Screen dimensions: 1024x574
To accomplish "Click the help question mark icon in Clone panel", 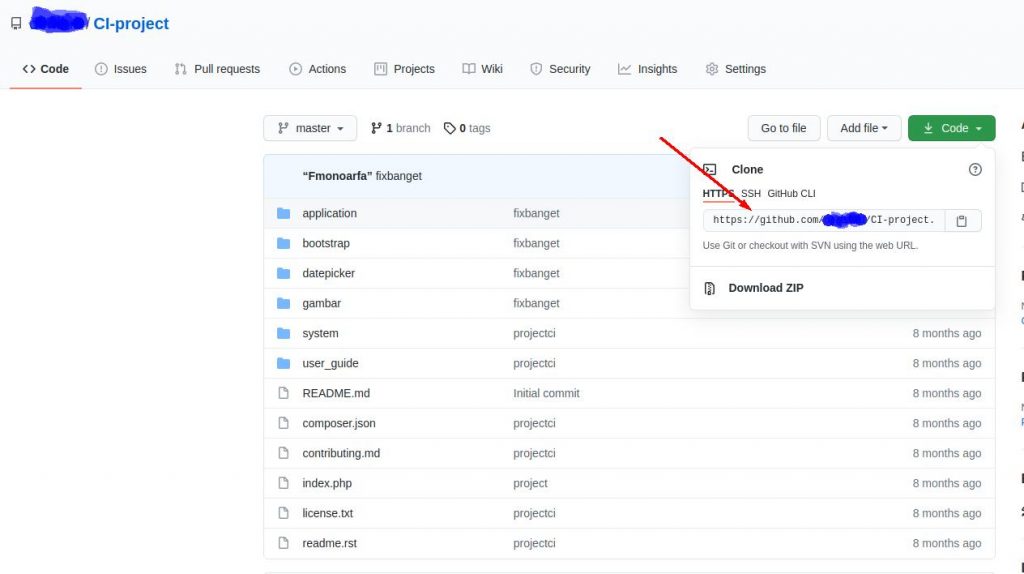I will (x=975, y=170).
